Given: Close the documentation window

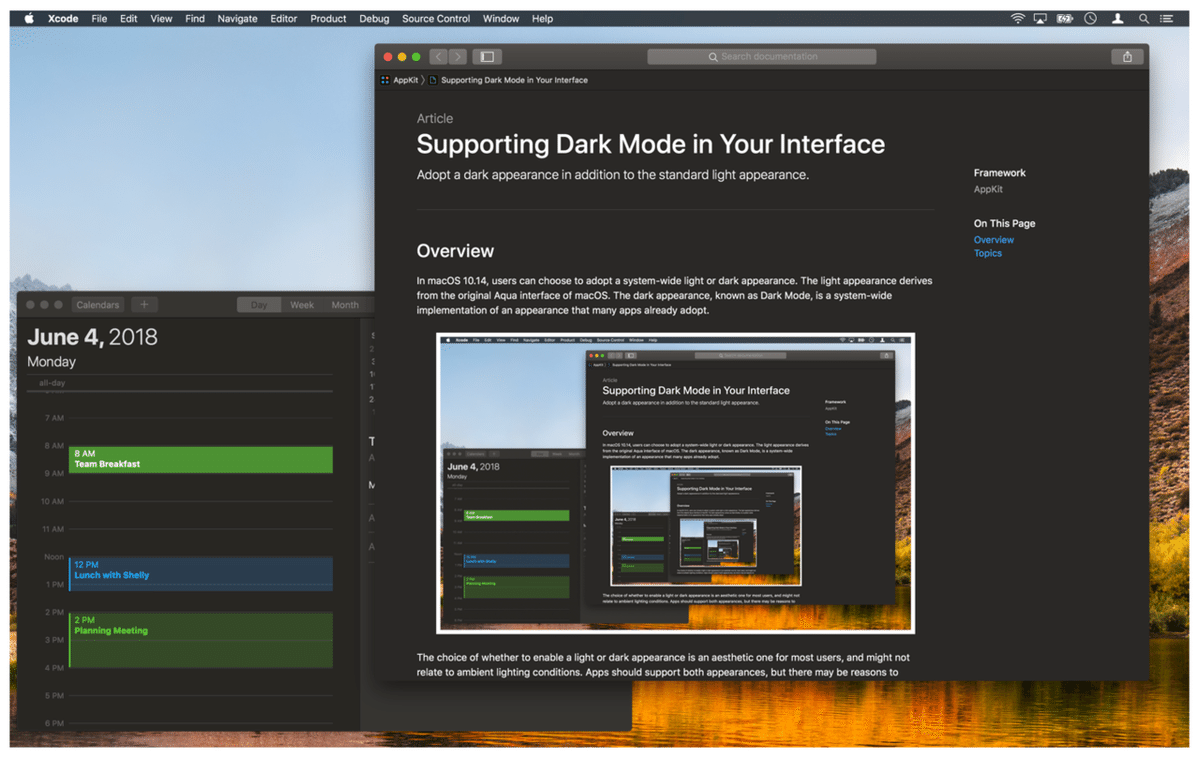Looking at the screenshot, I should 388,57.
